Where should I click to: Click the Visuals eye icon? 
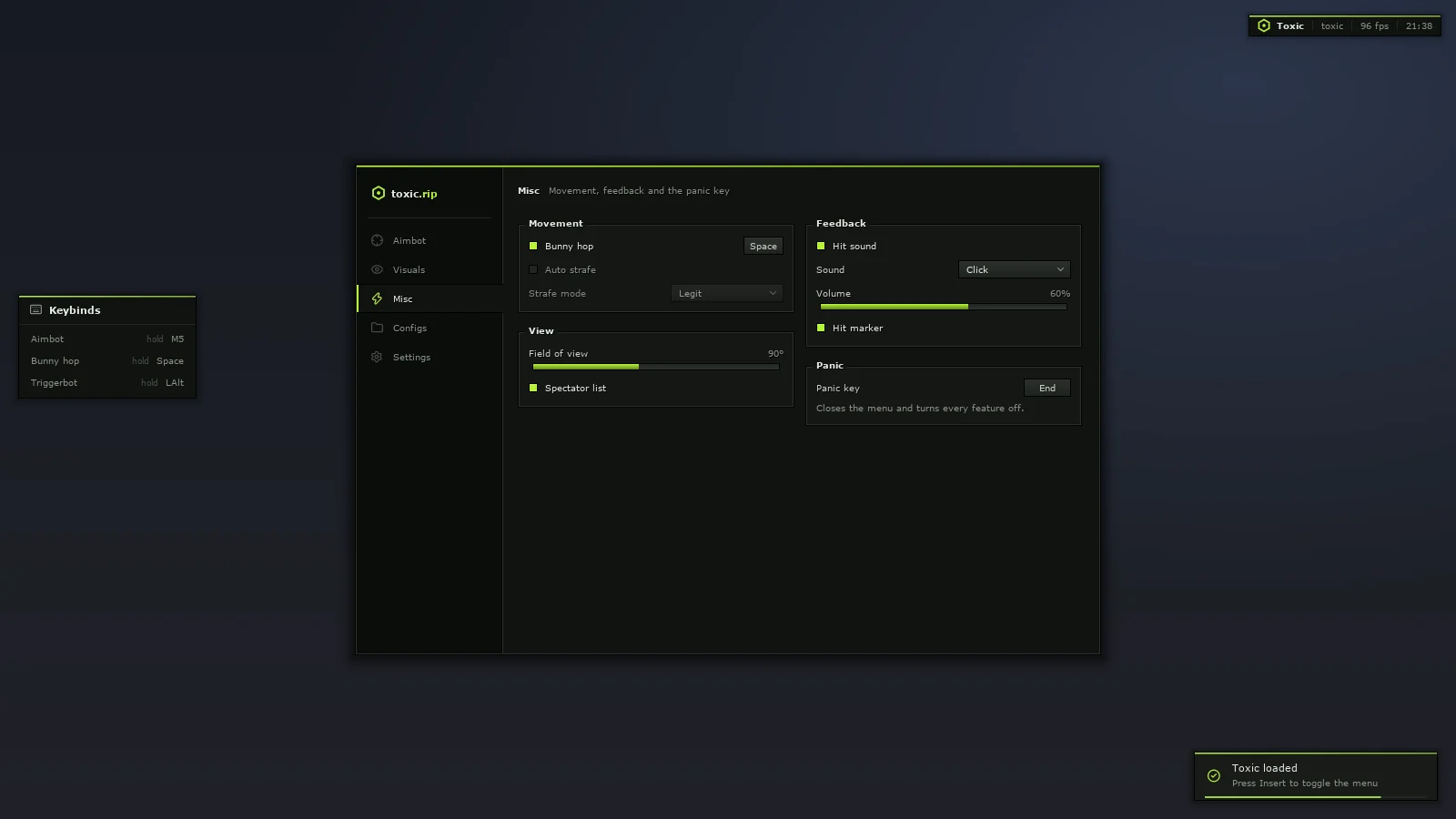coord(377,269)
